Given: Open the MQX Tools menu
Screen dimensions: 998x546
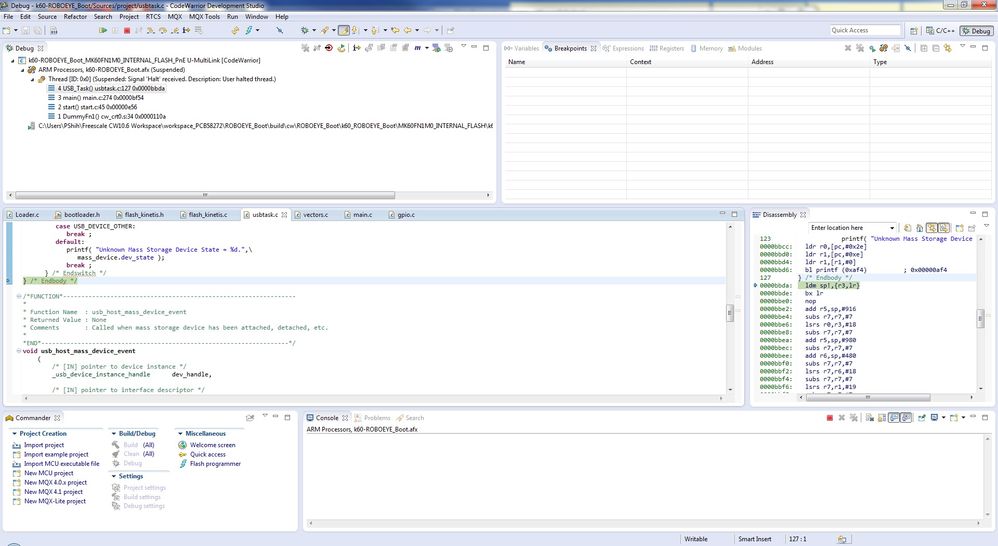Looking at the screenshot, I should tap(204, 17).
